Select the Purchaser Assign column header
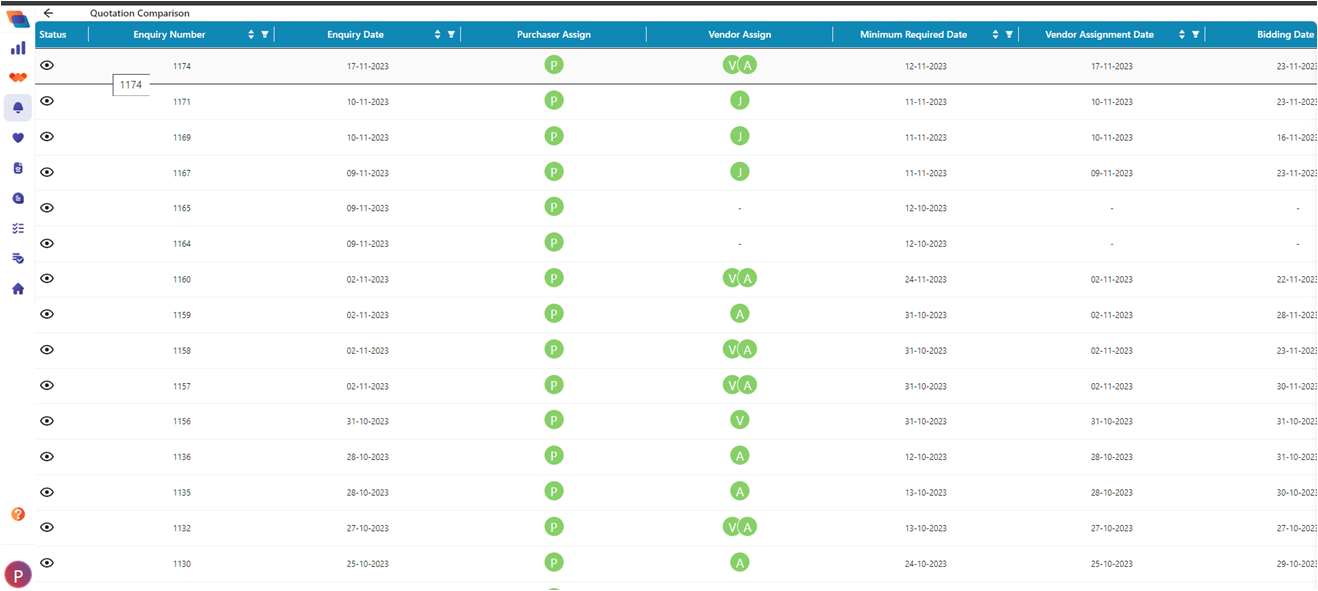This screenshot has height=591, width=1318. (554, 34)
